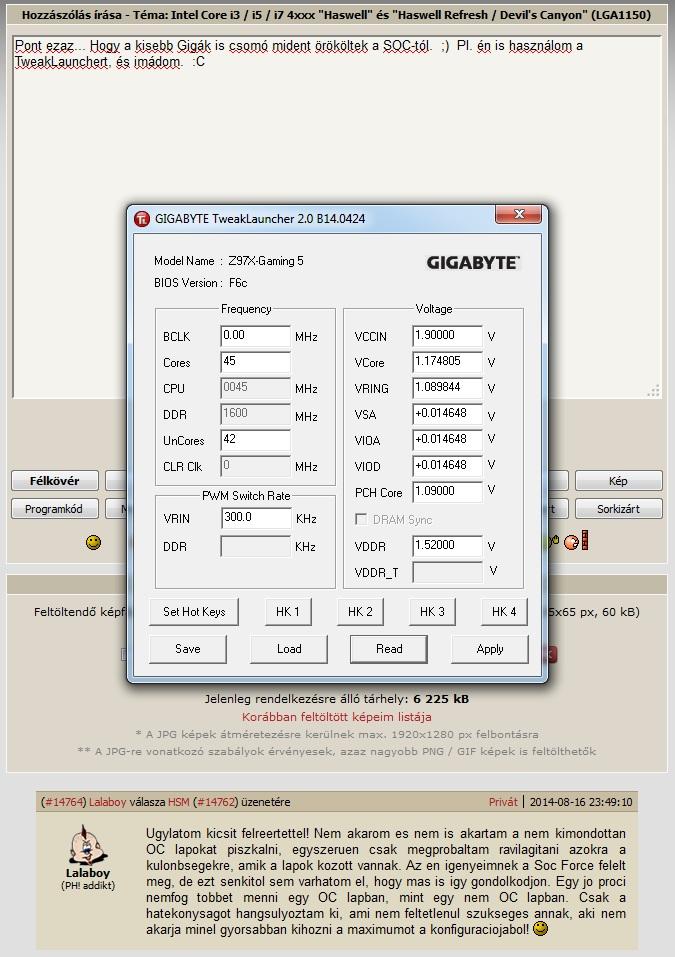Toggle the DRAM Sync checkbox
The image size is (675, 957).
(x=361, y=519)
